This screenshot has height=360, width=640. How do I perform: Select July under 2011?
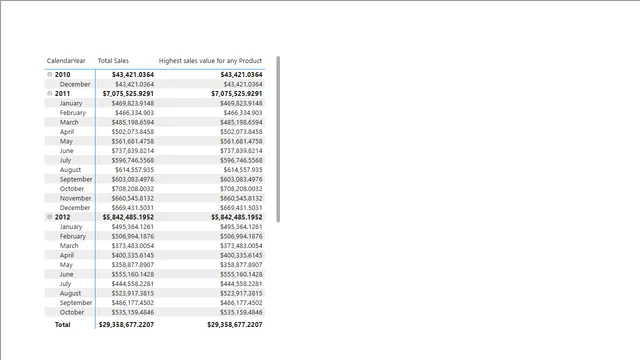coord(65,160)
